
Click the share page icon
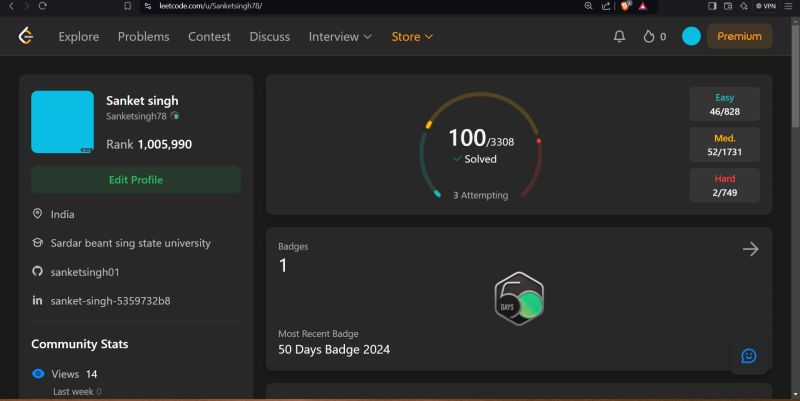pyautogui.click(x=606, y=6)
